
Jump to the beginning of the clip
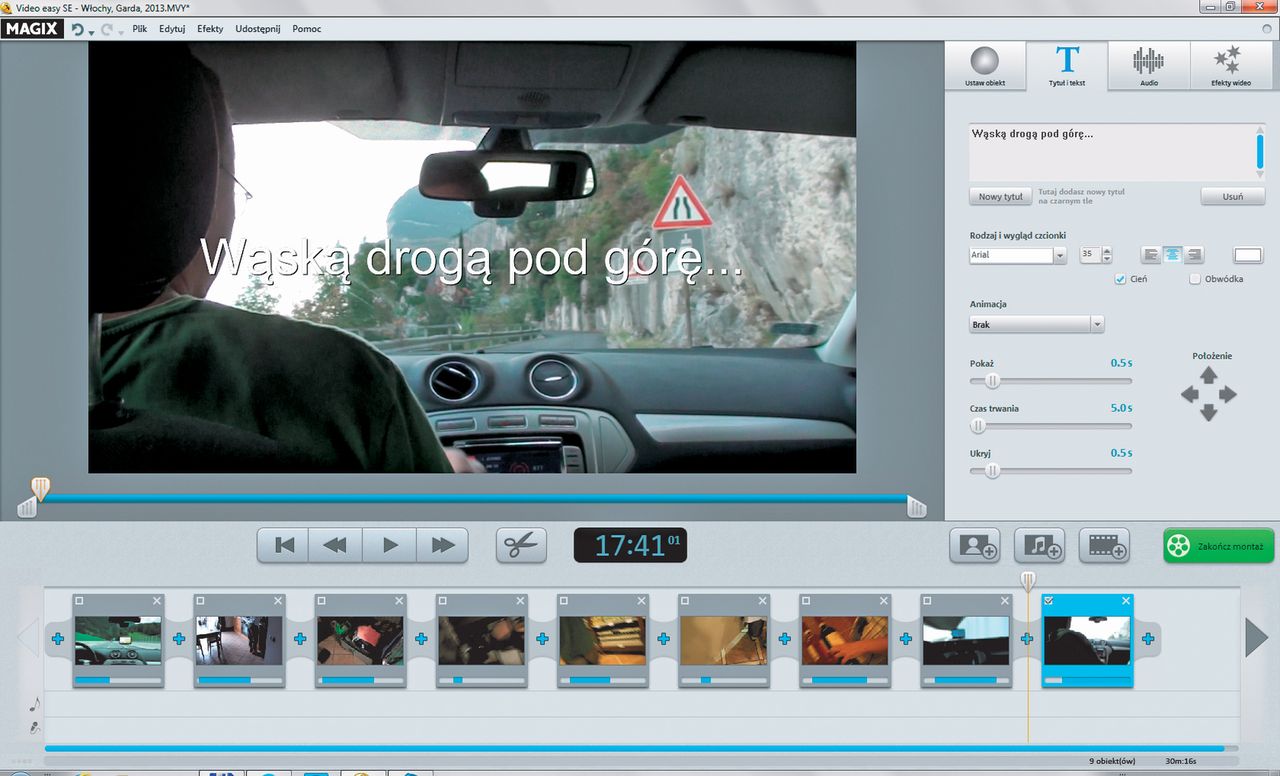coord(284,545)
